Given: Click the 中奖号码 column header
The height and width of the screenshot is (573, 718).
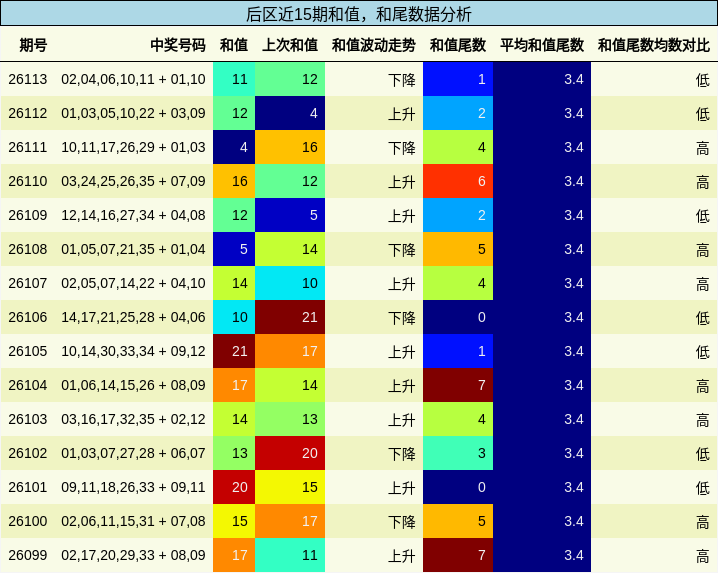Looking at the screenshot, I should pyautogui.click(x=178, y=45).
